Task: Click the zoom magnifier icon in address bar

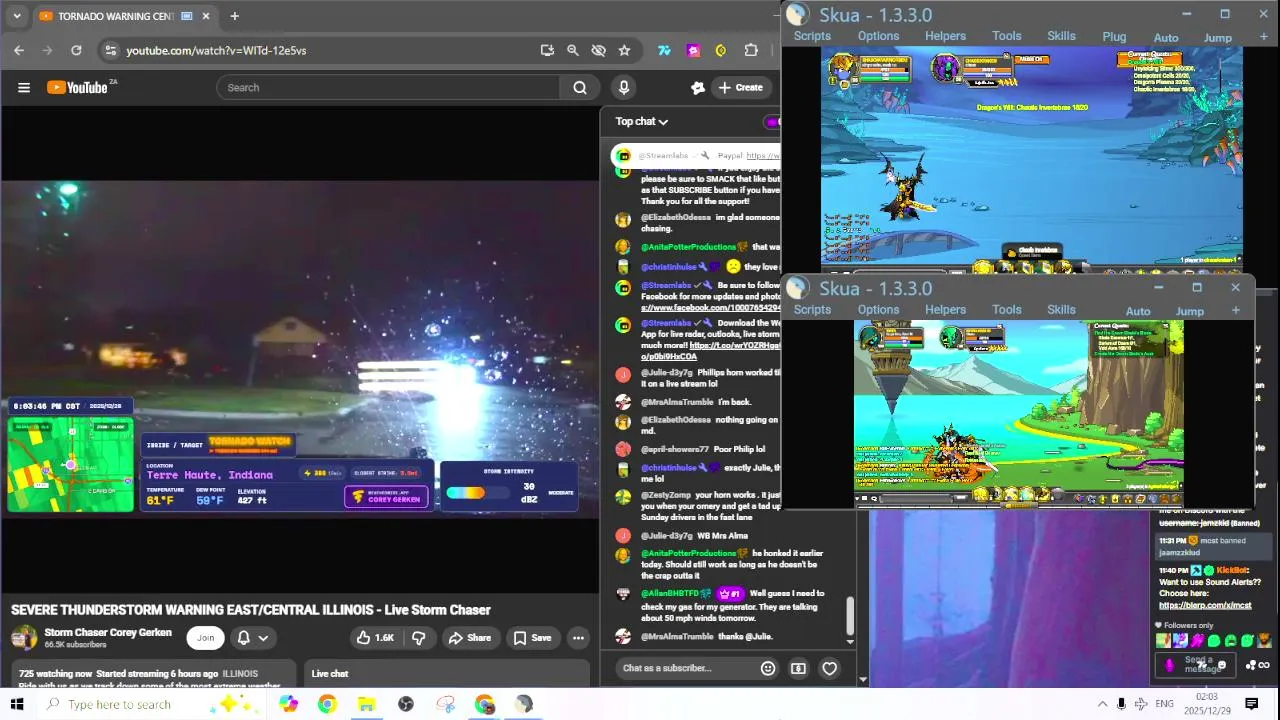Action: coord(573,50)
